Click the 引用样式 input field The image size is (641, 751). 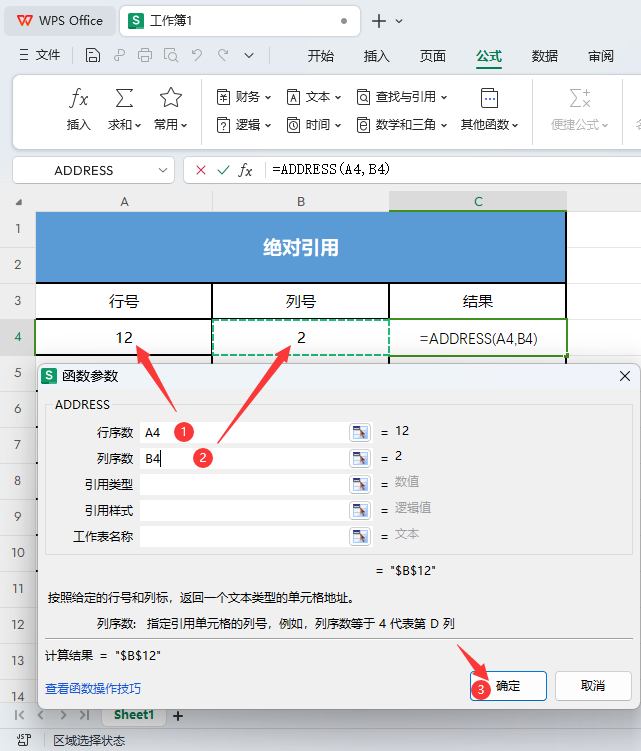point(244,511)
